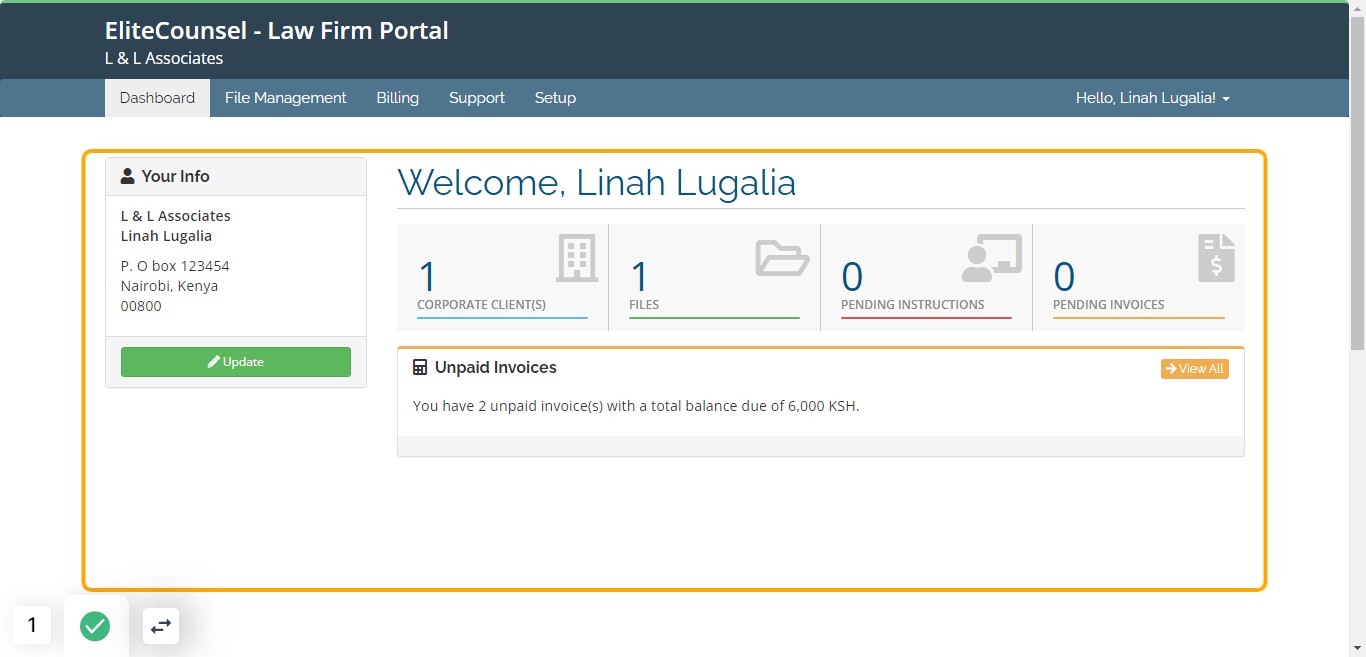The width and height of the screenshot is (1366, 657).
Task: Click the user icon beside Your Info
Action: pyautogui.click(x=127, y=176)
